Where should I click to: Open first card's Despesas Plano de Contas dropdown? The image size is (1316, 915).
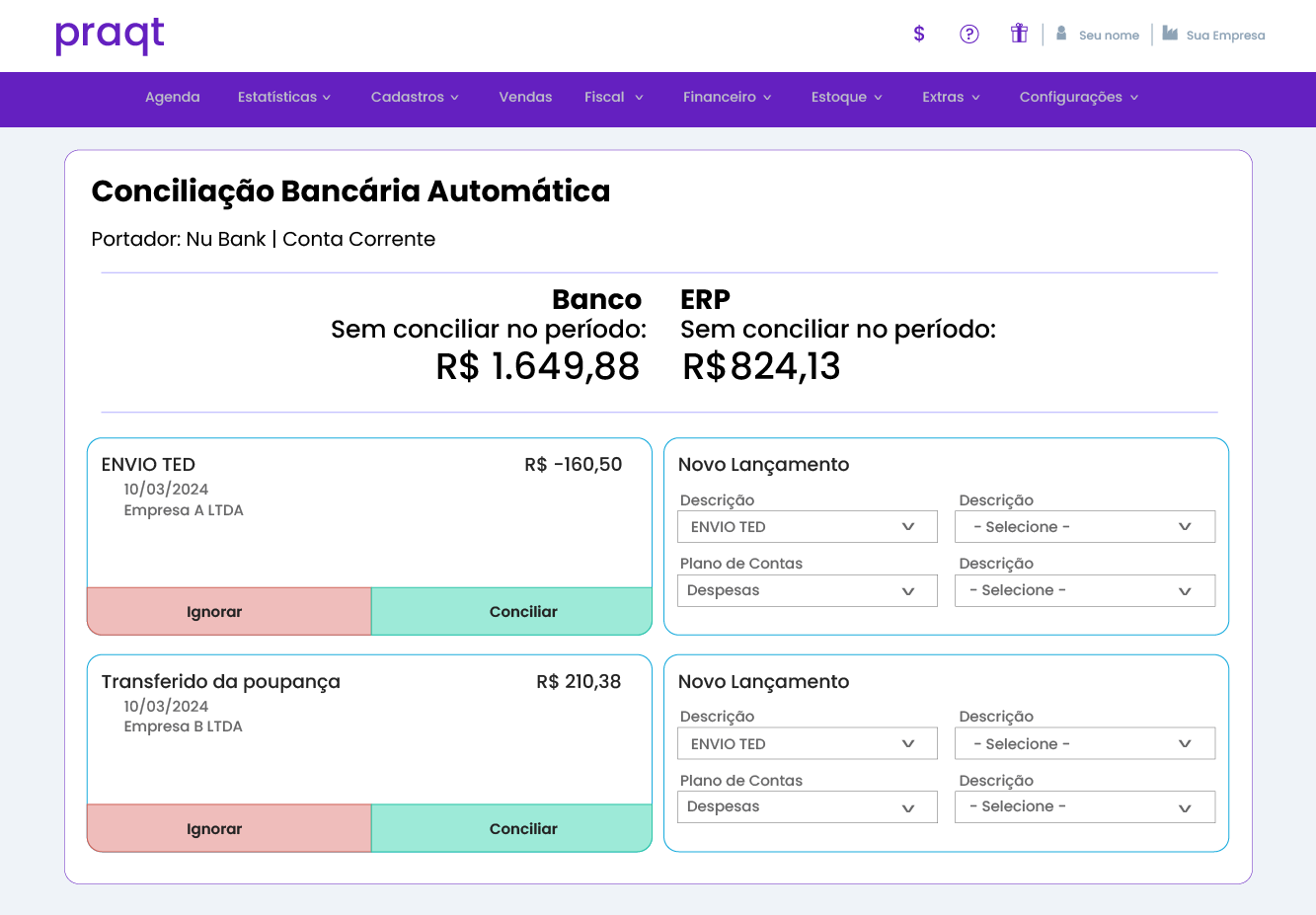pyautogui.click(x=808, y=590)
